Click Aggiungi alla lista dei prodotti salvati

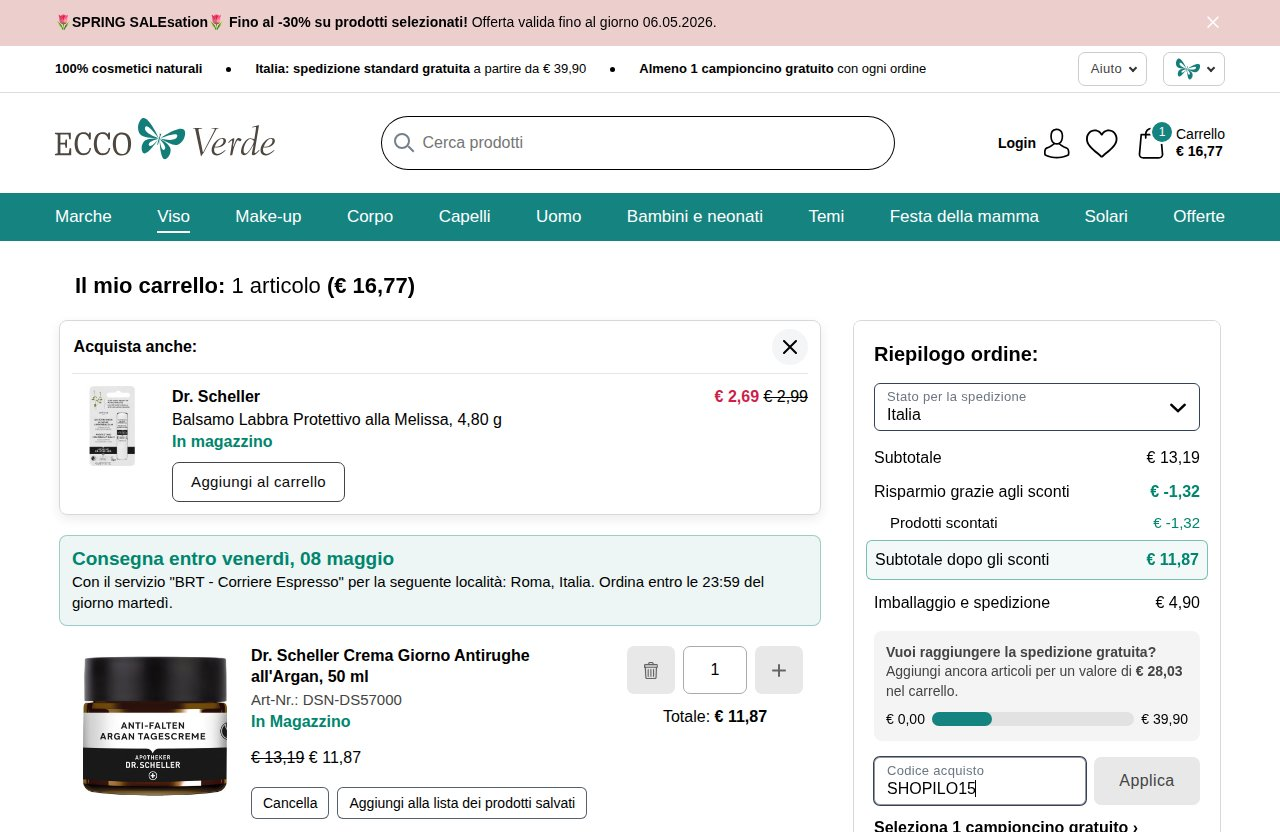(x=462, y=803)
